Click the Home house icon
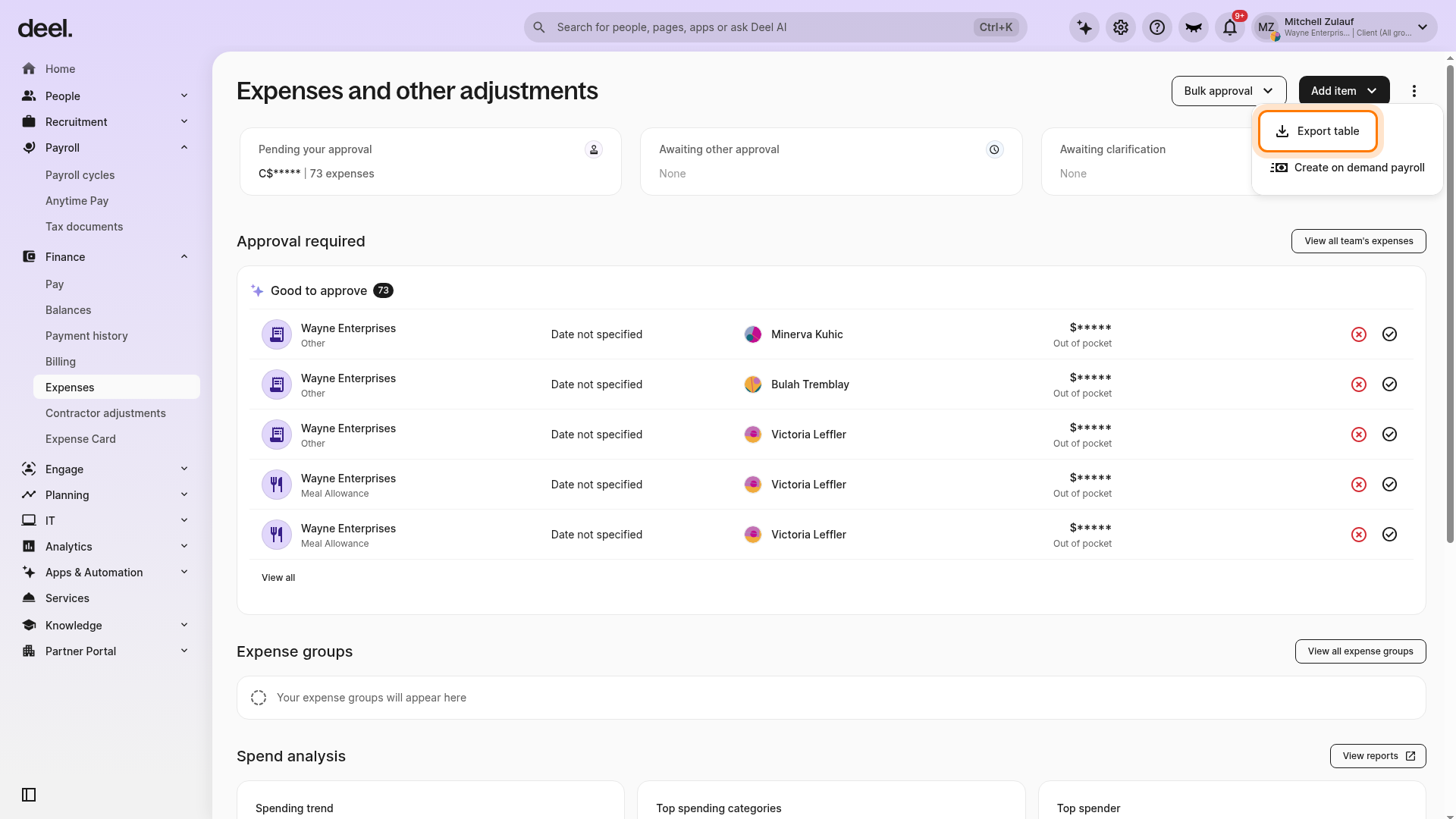1456x819 pixels. (29, 69)
